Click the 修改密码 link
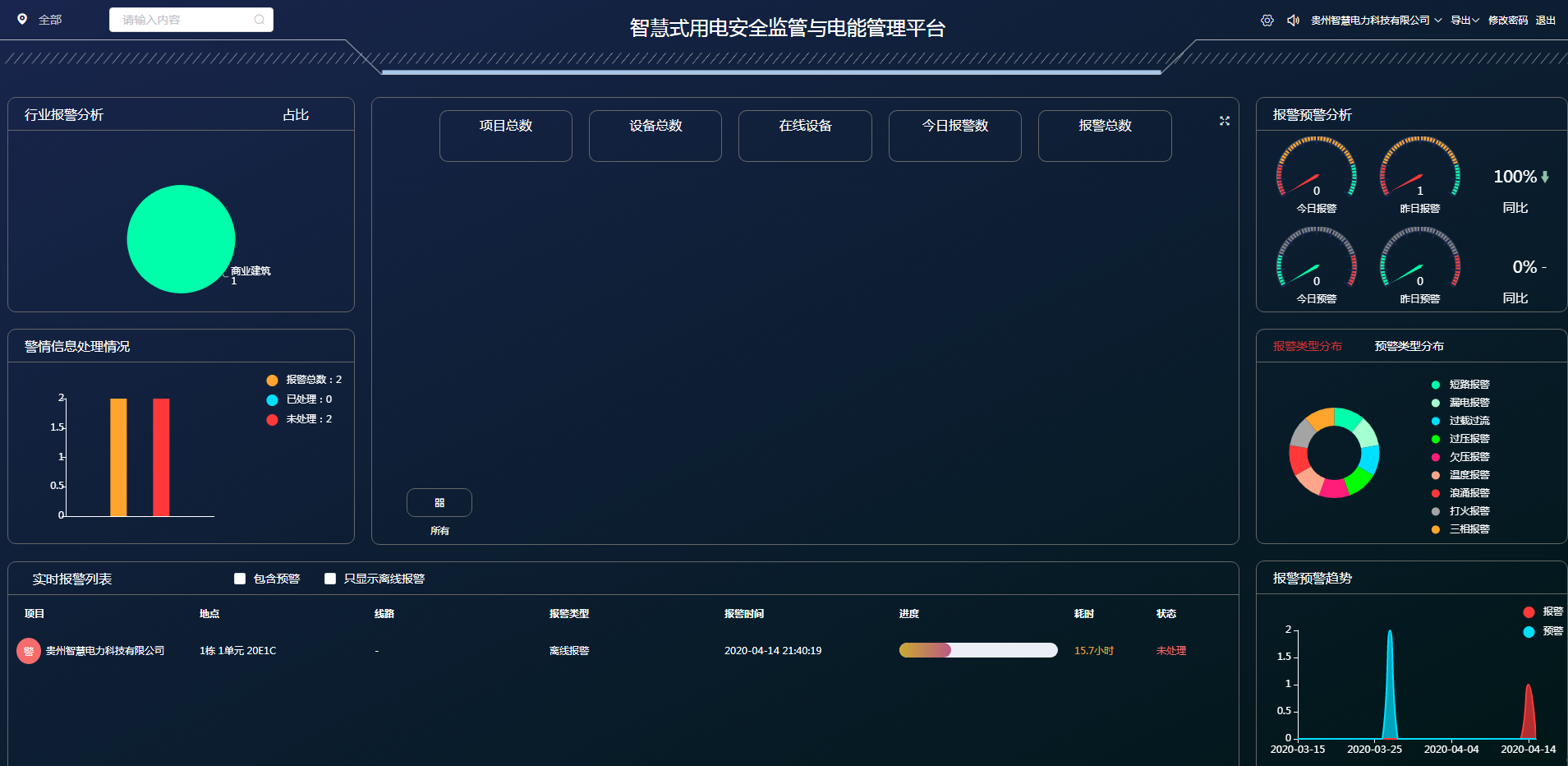The width and height of the screenshot is (1568, 766). [1507, 21]
